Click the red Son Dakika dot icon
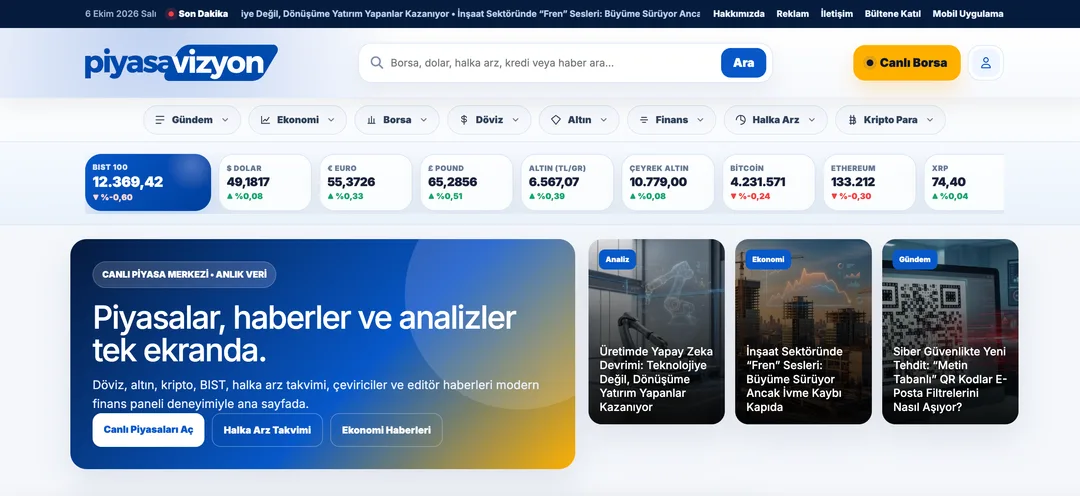The width and height of the screenshot is (1080, 496). [171, 14]
